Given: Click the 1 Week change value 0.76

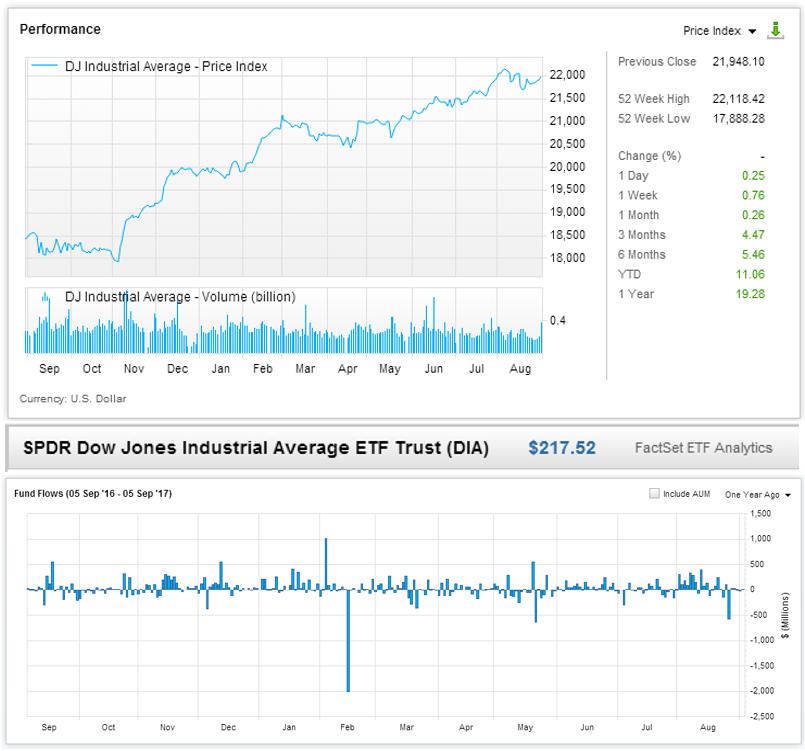Looking at the screenshot, I should point(753,195).
